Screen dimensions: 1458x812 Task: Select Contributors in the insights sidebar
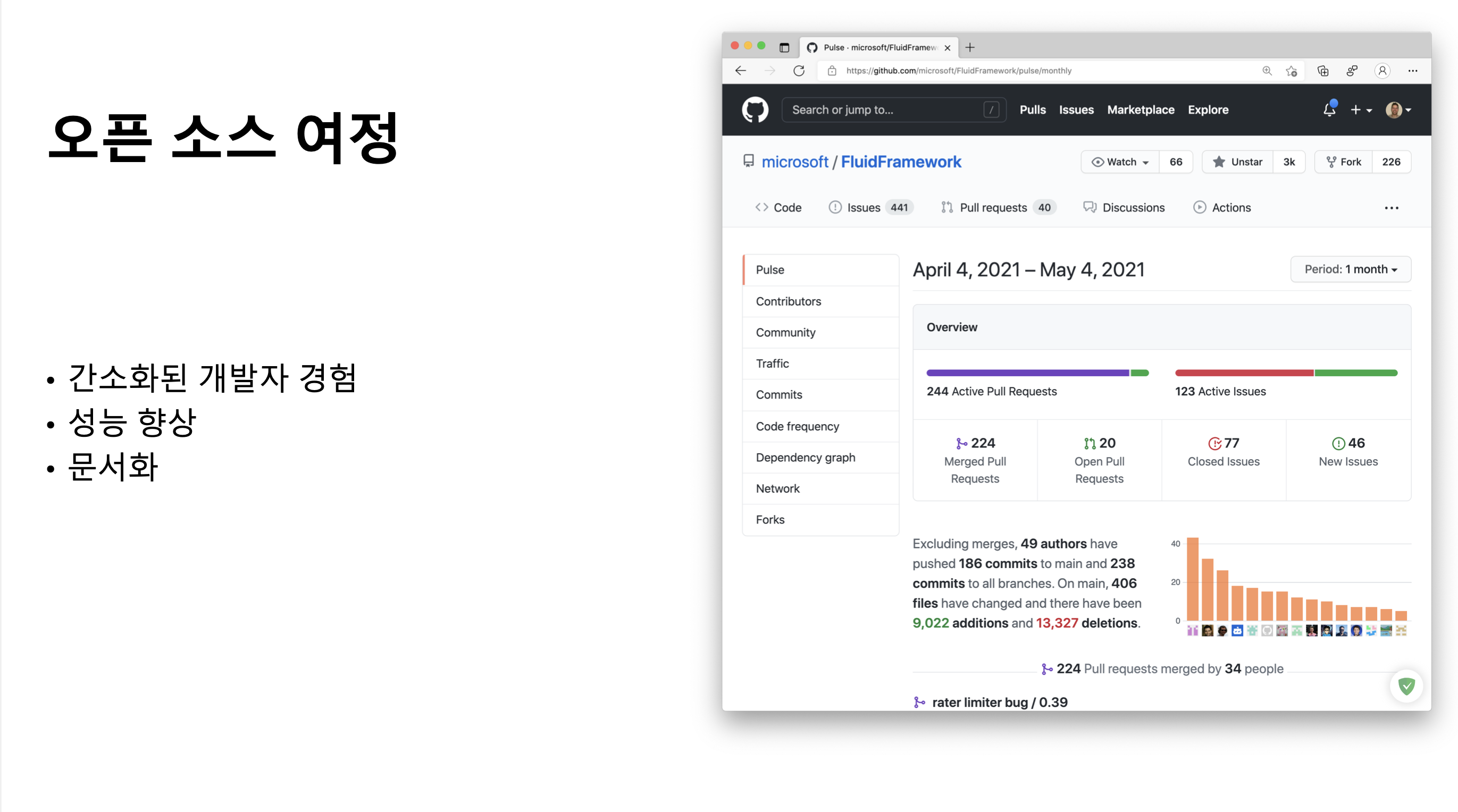(x=788, y=301)
